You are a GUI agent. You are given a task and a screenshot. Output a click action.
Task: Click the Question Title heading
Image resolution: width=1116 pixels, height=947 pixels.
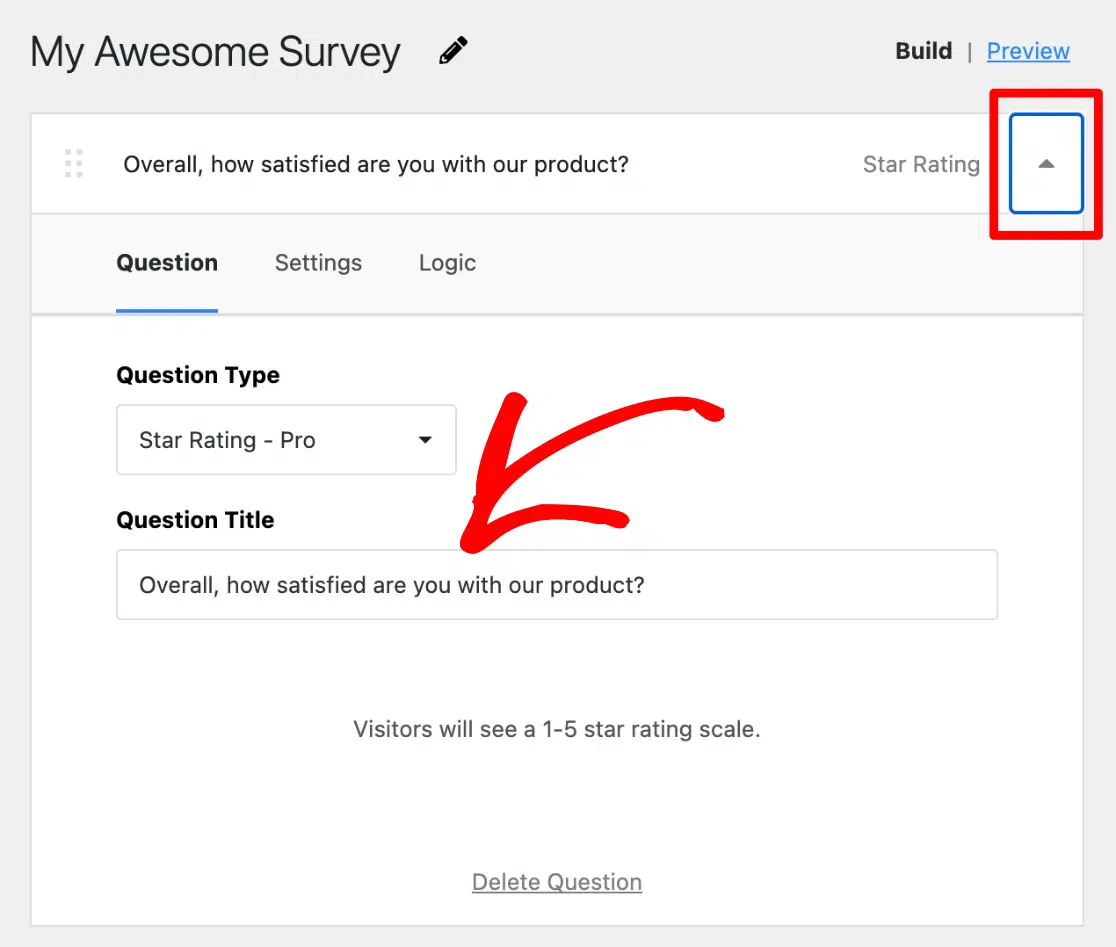[x=195, y=520]
